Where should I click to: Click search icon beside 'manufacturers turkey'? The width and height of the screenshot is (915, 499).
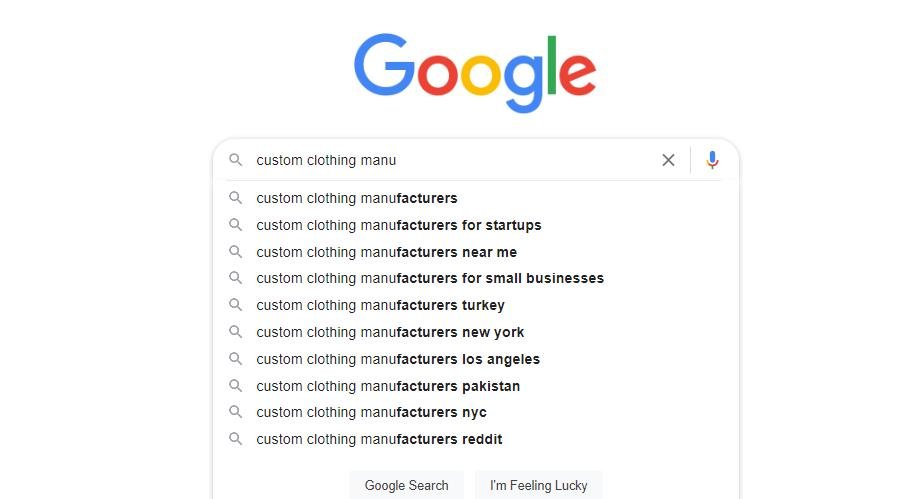pos(236,305)
